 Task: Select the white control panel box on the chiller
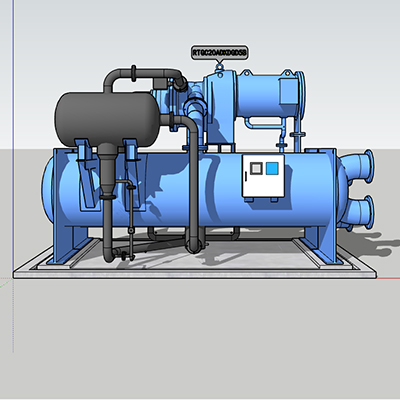pyautogui.click(x=263, y=176)
